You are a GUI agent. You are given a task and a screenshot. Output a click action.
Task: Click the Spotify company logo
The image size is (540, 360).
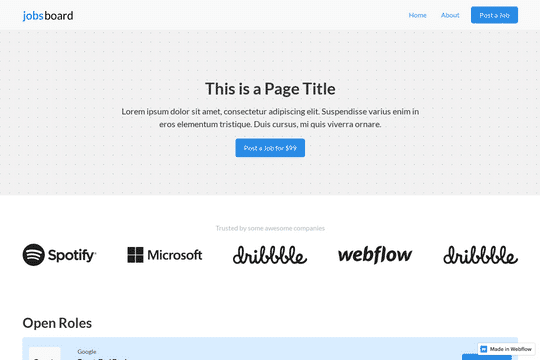click(59, 255)
